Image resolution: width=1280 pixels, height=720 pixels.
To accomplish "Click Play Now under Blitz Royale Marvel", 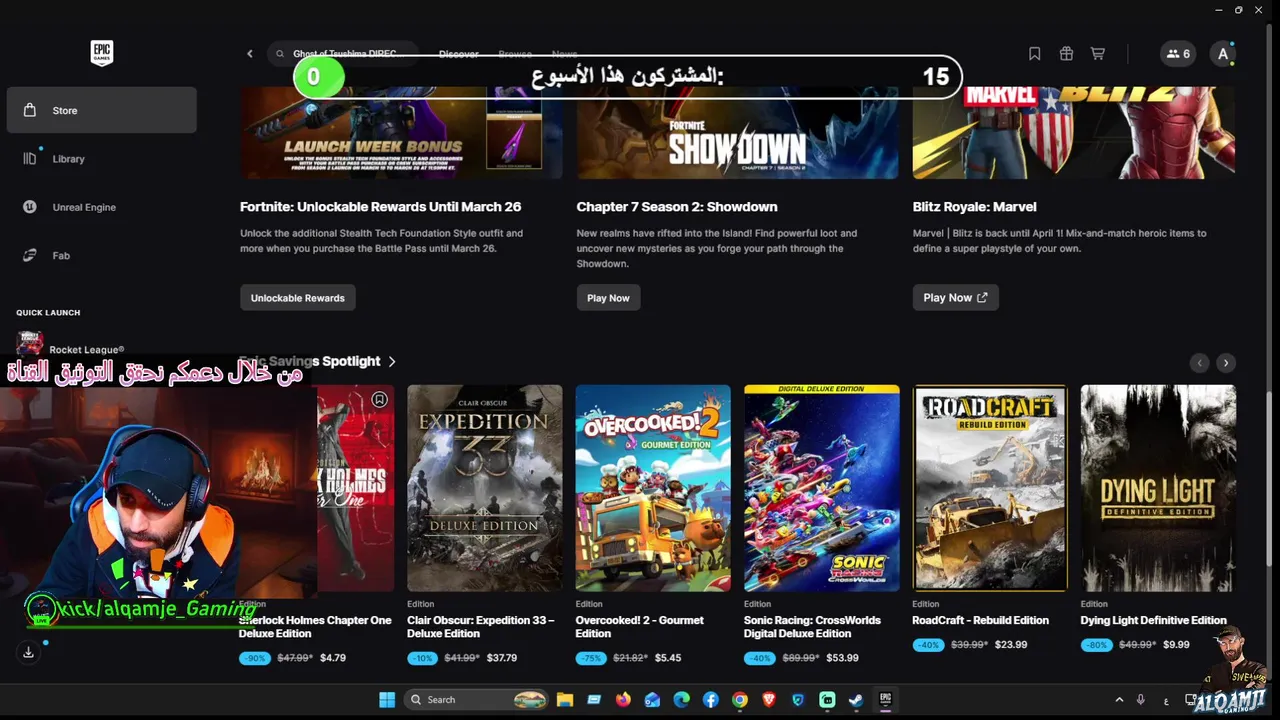I will pyautogui.click(x=955, y=298).
